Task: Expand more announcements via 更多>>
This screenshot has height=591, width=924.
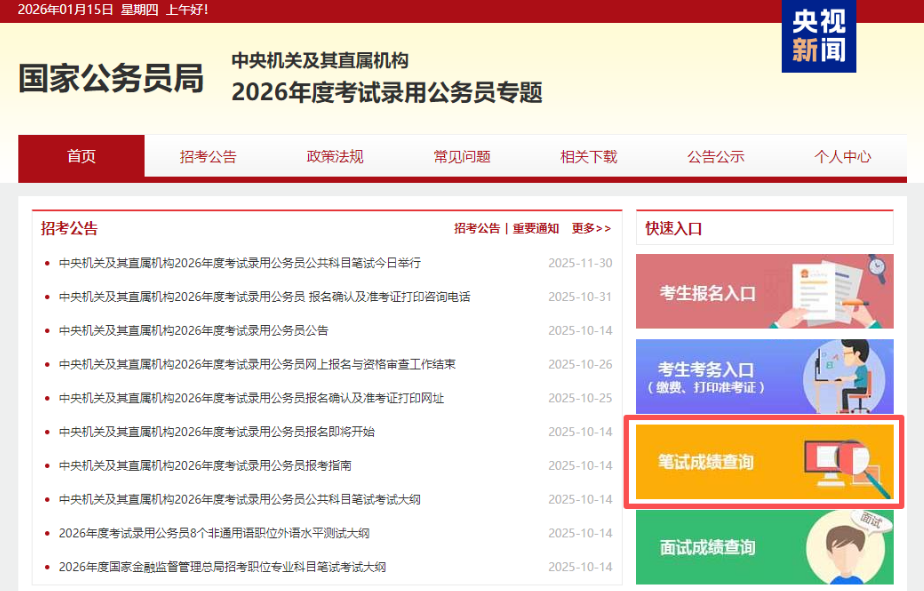Action: pyautogui.click(x=588, y=227)
